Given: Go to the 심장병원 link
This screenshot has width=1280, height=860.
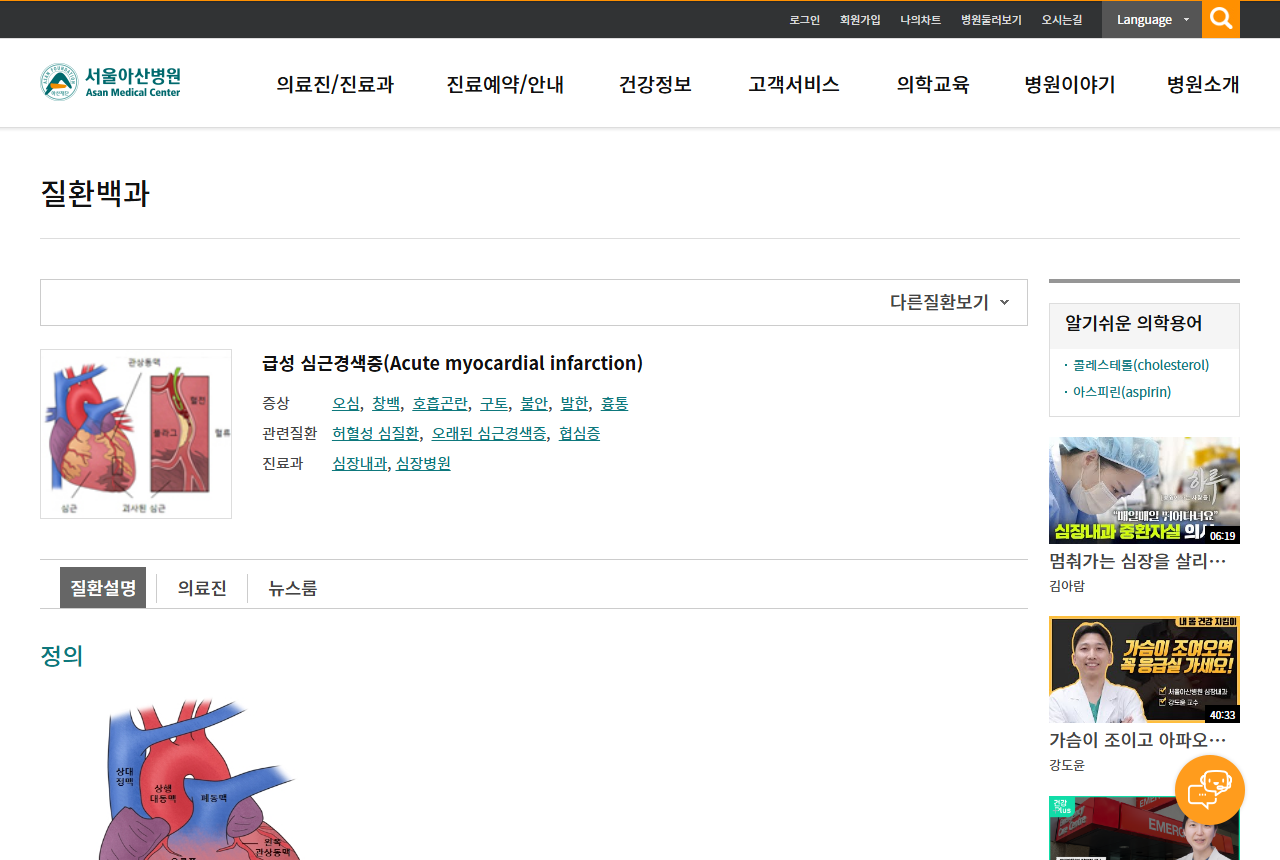Looking at the screenshot, I should [x=423, y=464].
